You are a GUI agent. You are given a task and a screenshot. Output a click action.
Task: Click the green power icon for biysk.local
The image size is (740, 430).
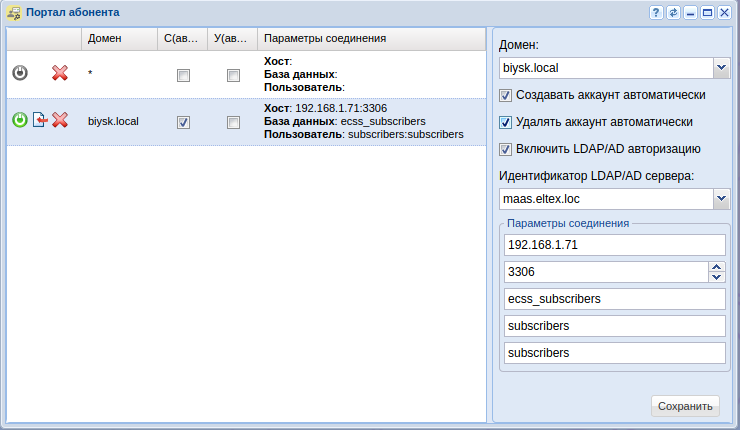tap(20, 121)
